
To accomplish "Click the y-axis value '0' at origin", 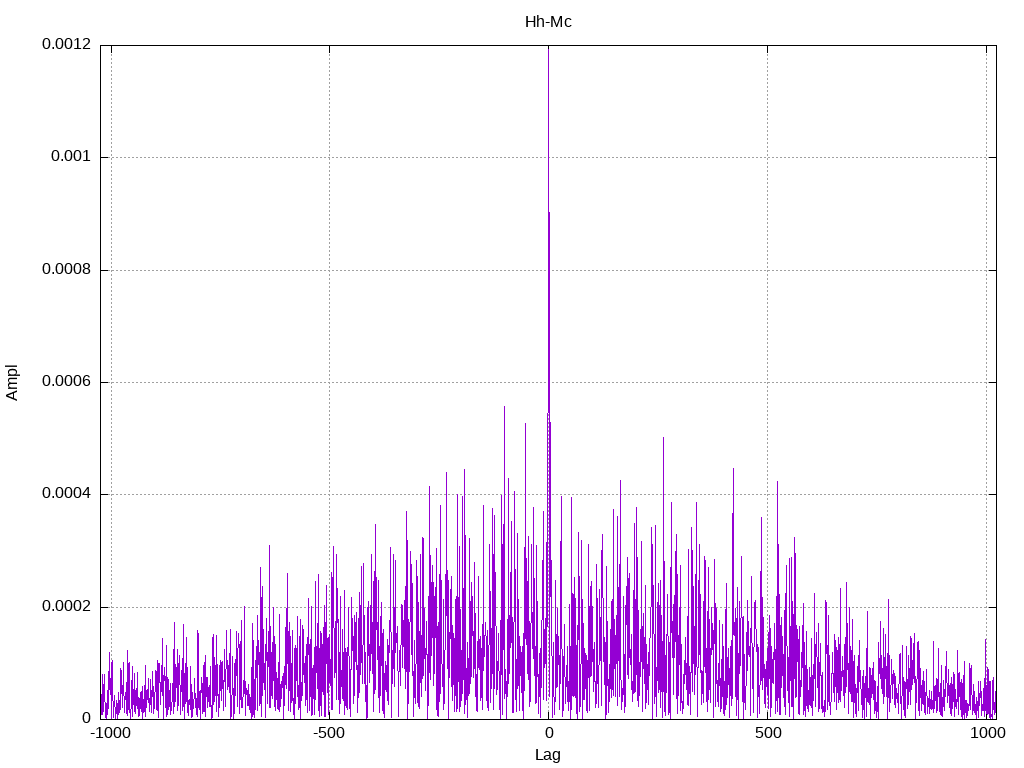I will coord(87,718).
